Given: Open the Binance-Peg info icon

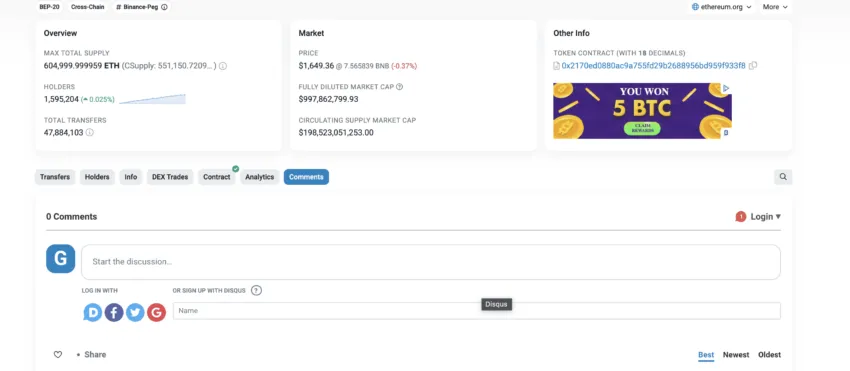Looking at the screenshot, I should click(x=164, y=7).
